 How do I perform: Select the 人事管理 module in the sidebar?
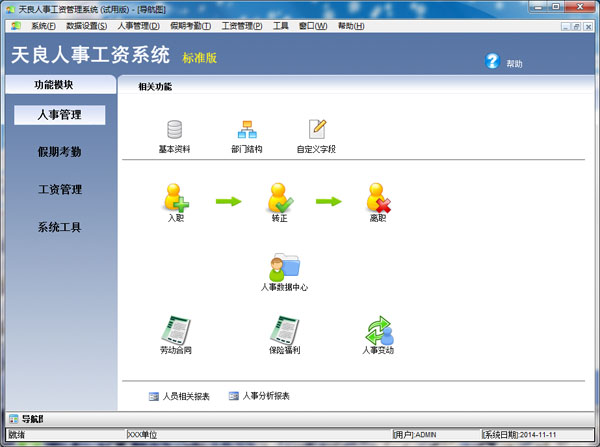tap(60, 115)
